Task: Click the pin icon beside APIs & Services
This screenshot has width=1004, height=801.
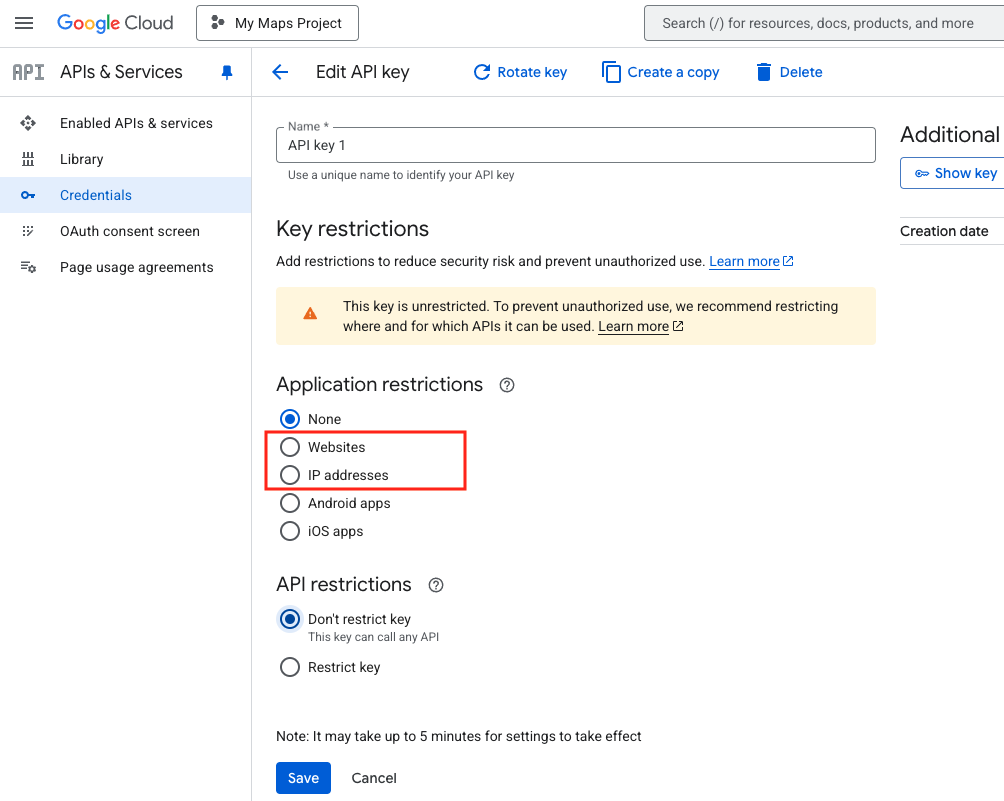Action: pos(227,72)
